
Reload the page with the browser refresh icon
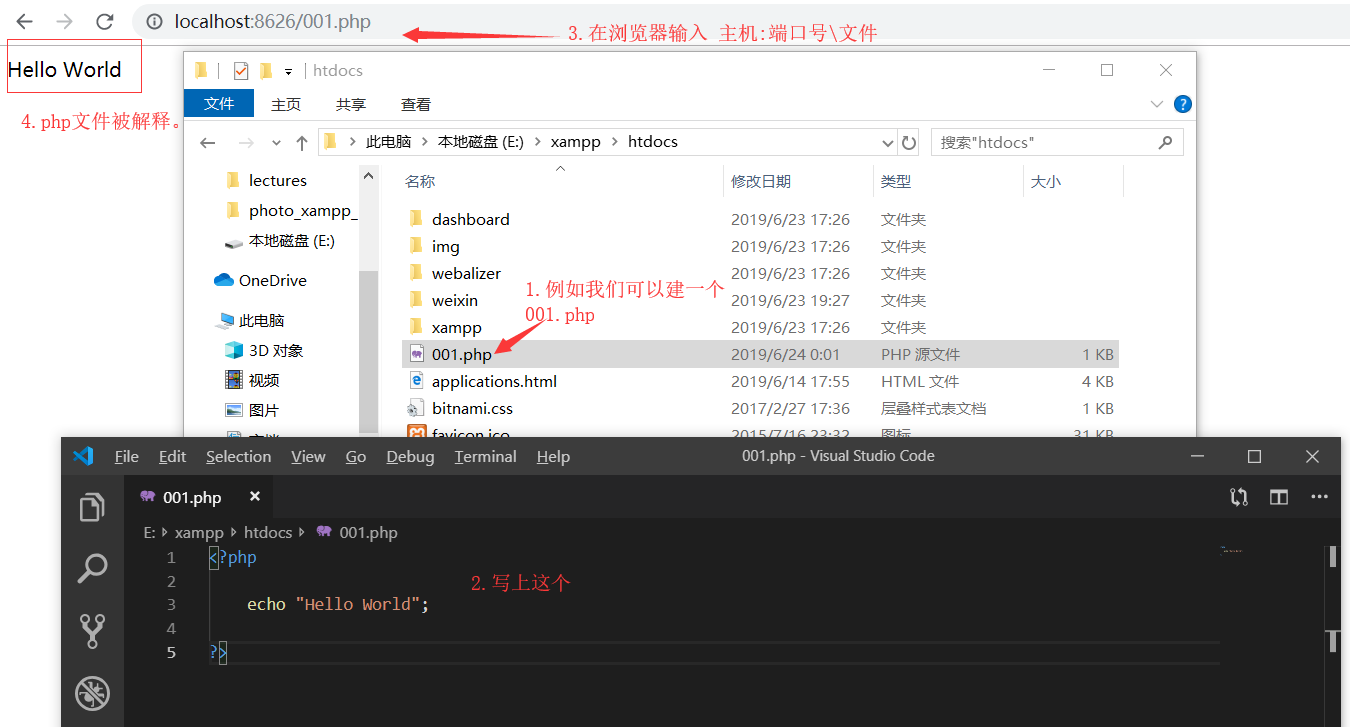(x=103, y=20)
